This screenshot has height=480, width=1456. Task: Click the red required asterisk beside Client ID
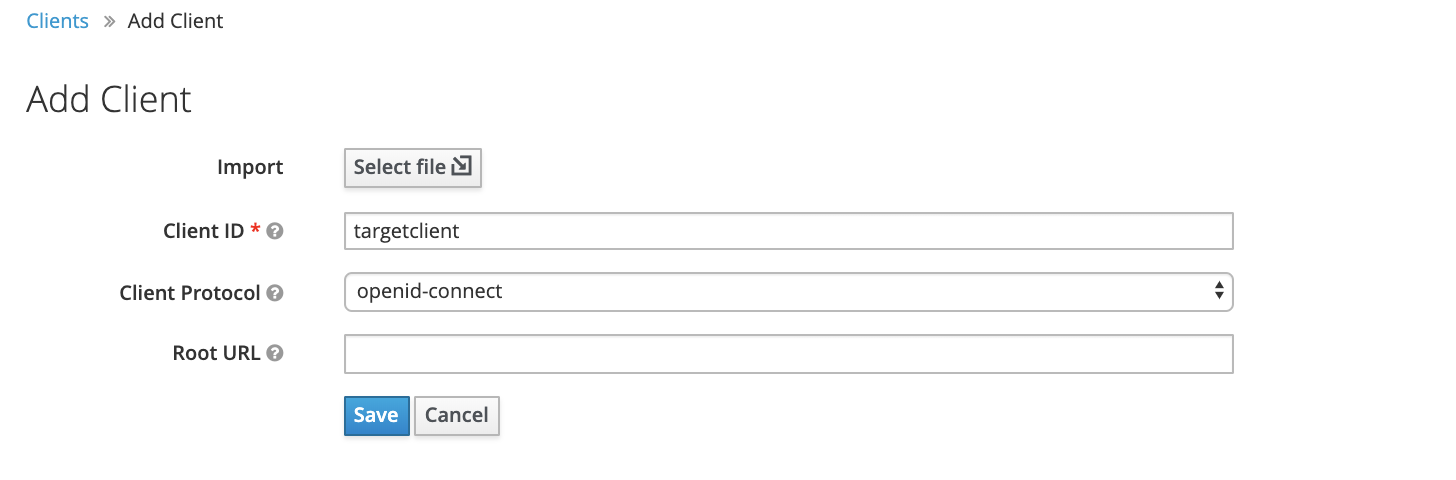[x=255, y=230]
